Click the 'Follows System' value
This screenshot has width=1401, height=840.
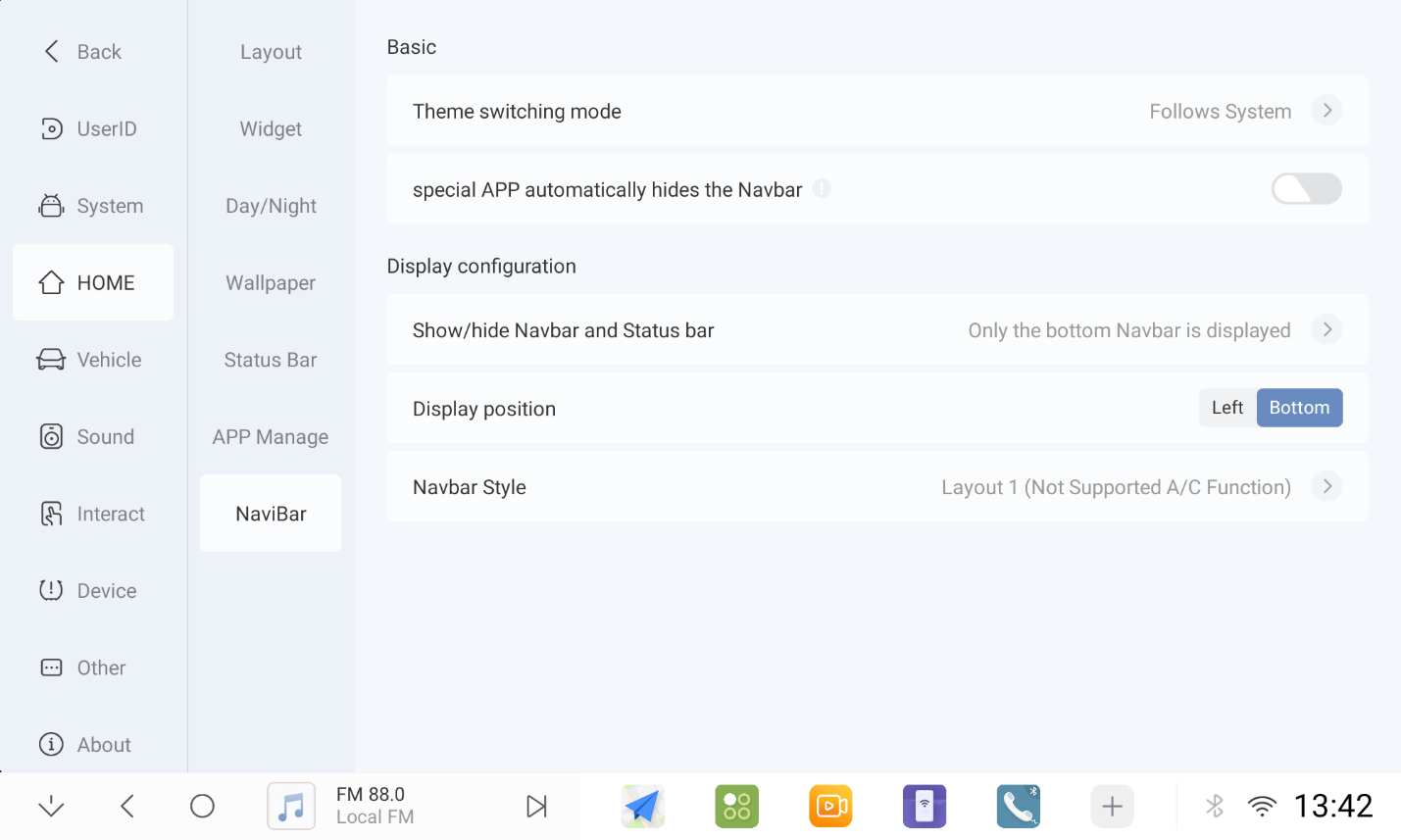1220,112
